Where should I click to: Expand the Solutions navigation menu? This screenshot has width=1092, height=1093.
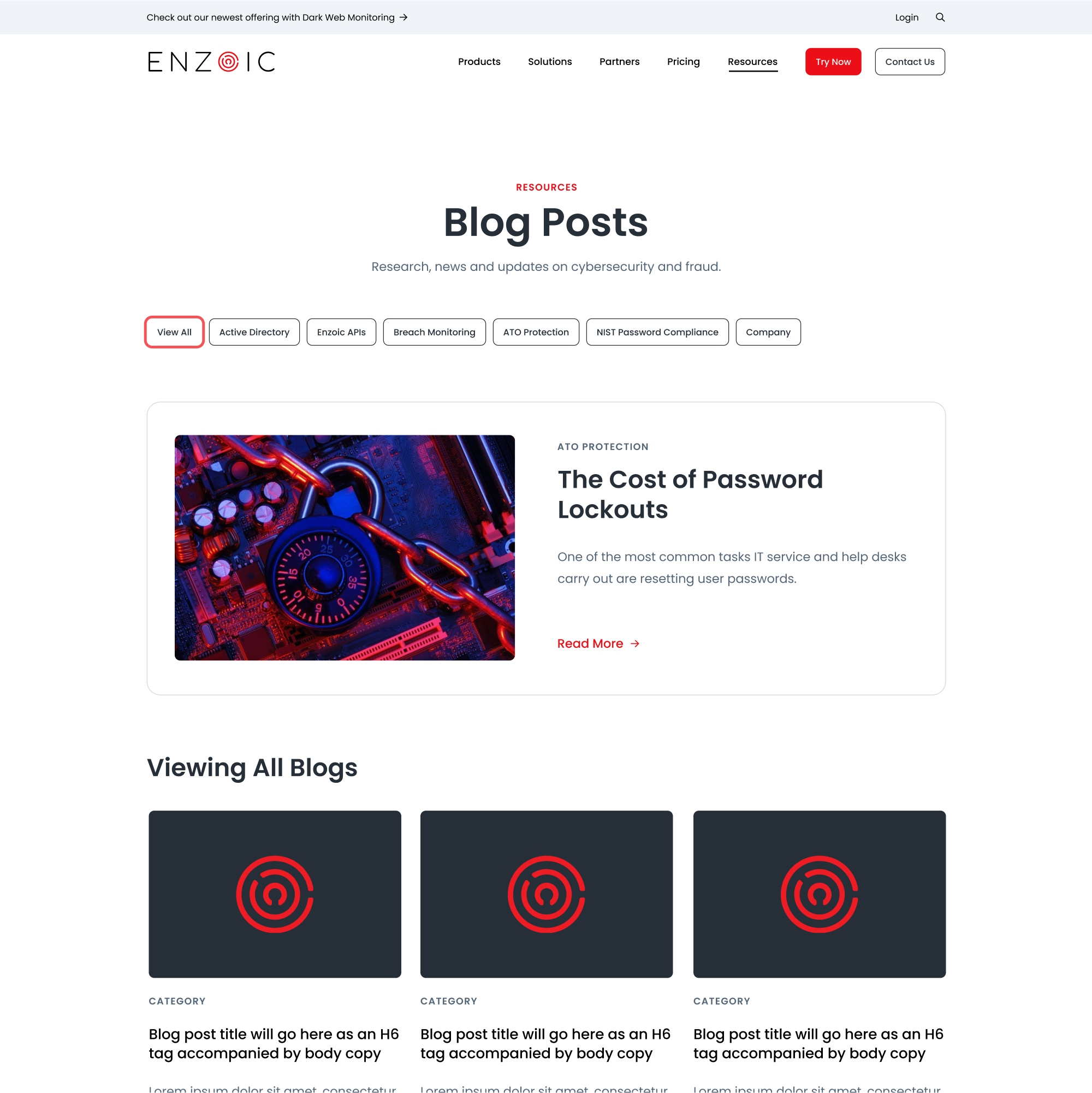(549, 61)
